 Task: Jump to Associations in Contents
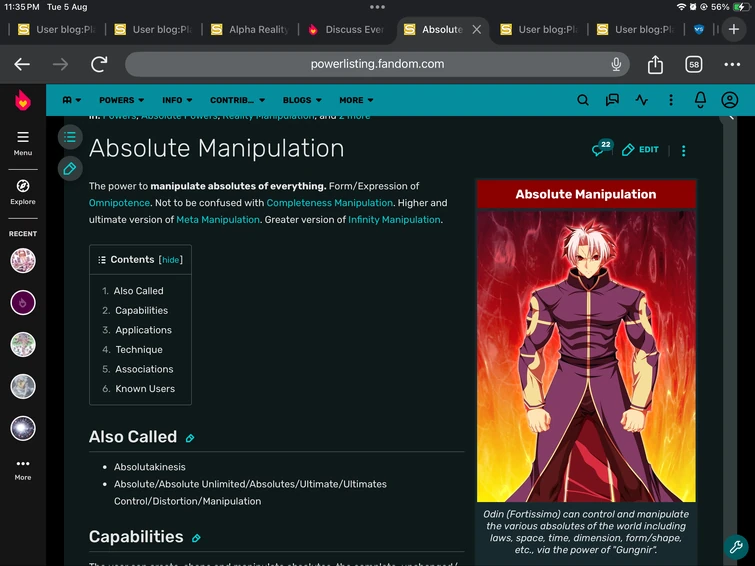(x=144, y=369)
